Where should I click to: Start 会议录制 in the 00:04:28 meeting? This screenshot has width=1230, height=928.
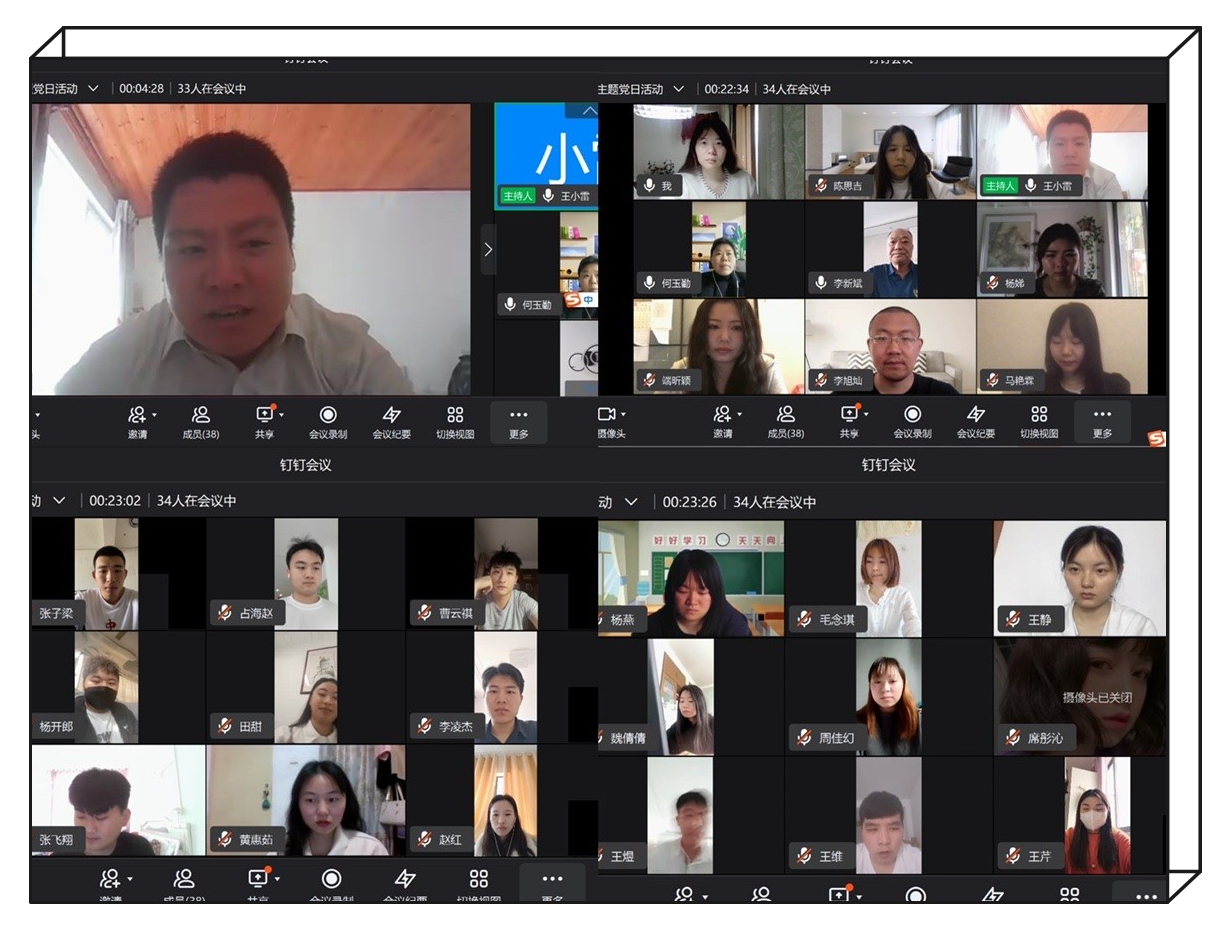tap(327, 421)
